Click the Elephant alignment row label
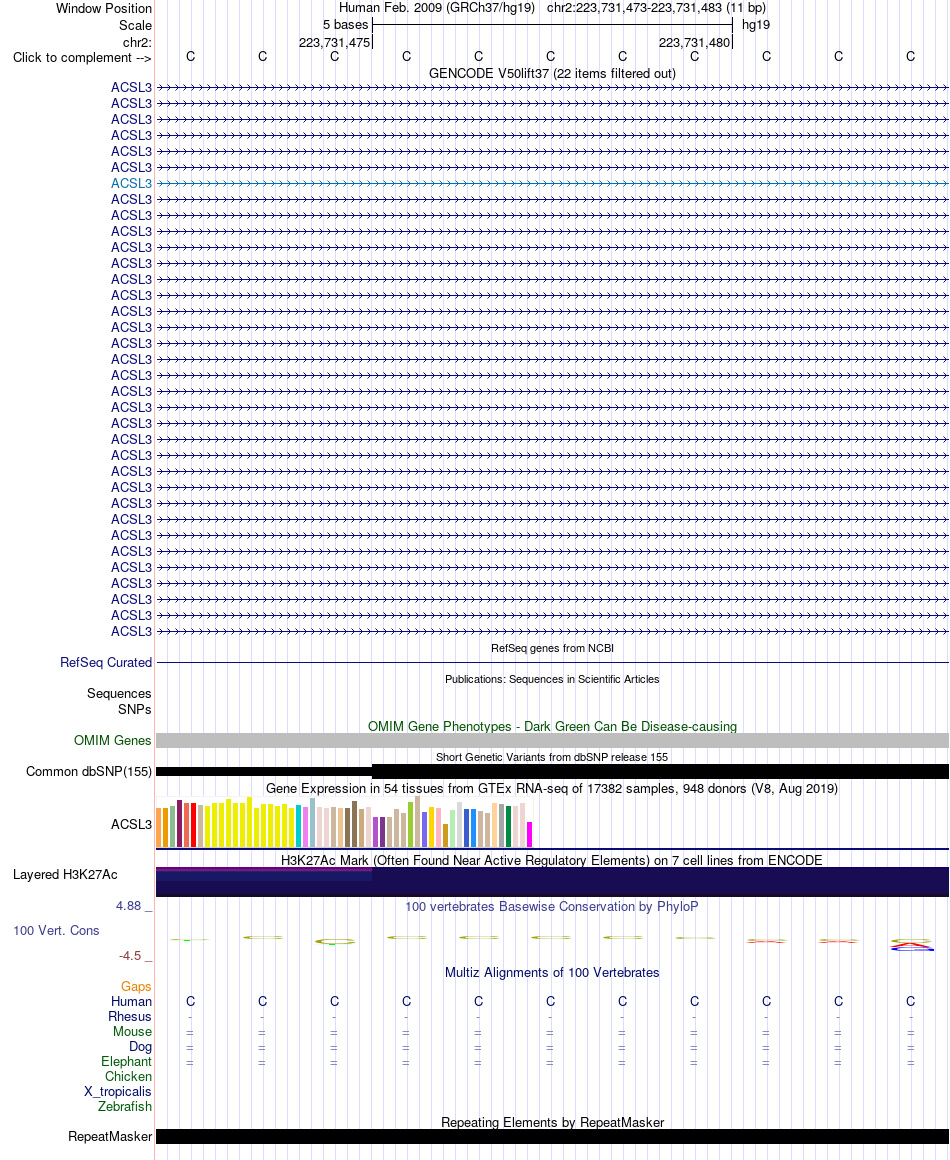The image size is (950, 1160). (126, 1062)
